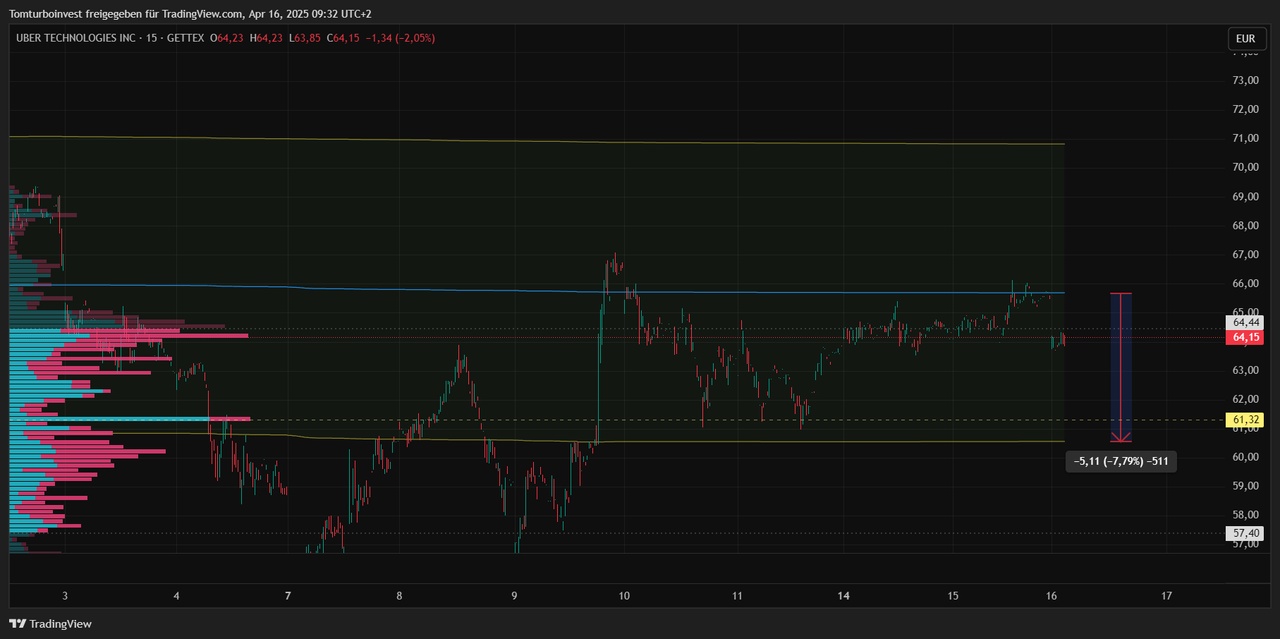Select the open value O64,23 in legend
The image size is (1280, 639).
coord(226,38)
